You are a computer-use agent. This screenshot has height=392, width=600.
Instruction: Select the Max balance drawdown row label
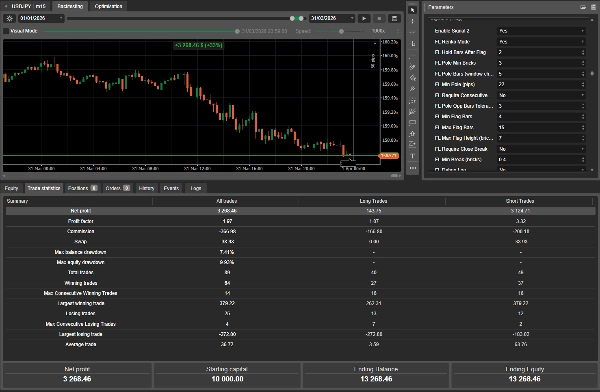pos(80,252)
